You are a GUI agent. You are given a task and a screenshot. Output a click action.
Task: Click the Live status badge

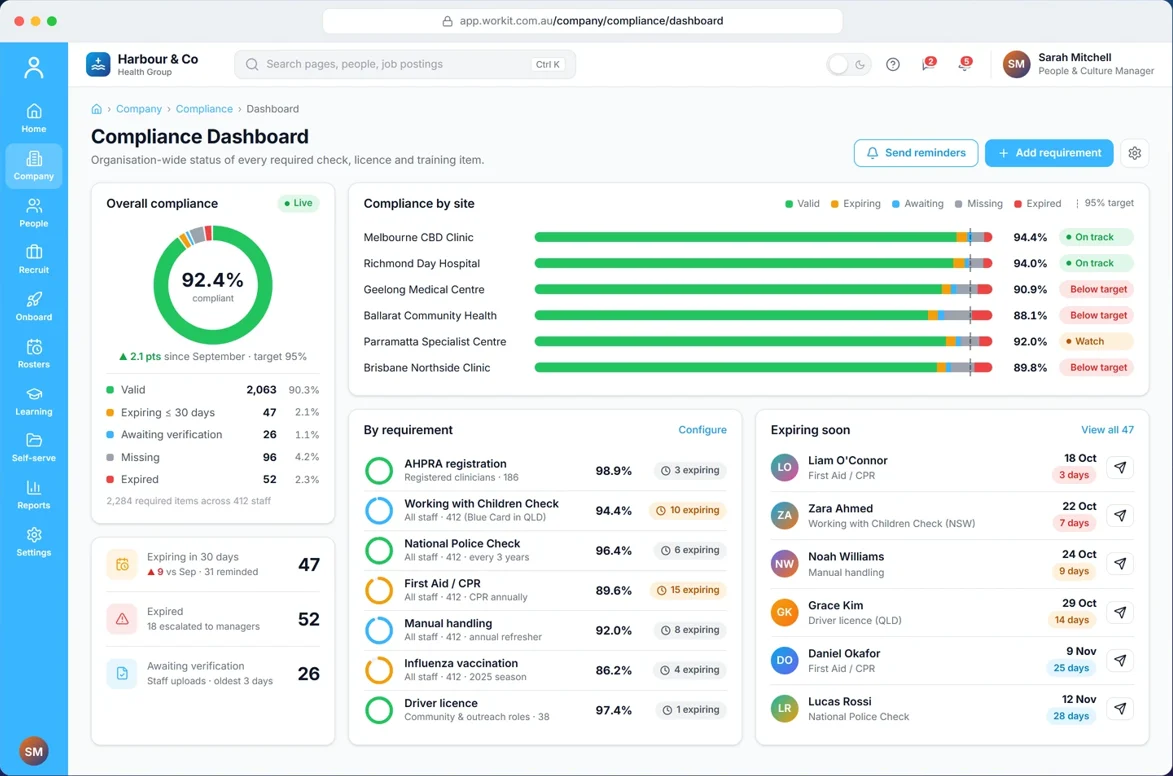(298, 203)
